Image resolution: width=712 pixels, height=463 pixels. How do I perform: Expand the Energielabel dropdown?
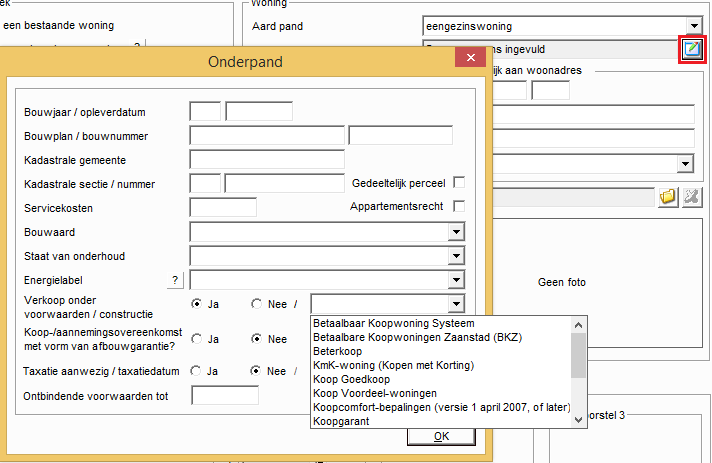[456, 280]
